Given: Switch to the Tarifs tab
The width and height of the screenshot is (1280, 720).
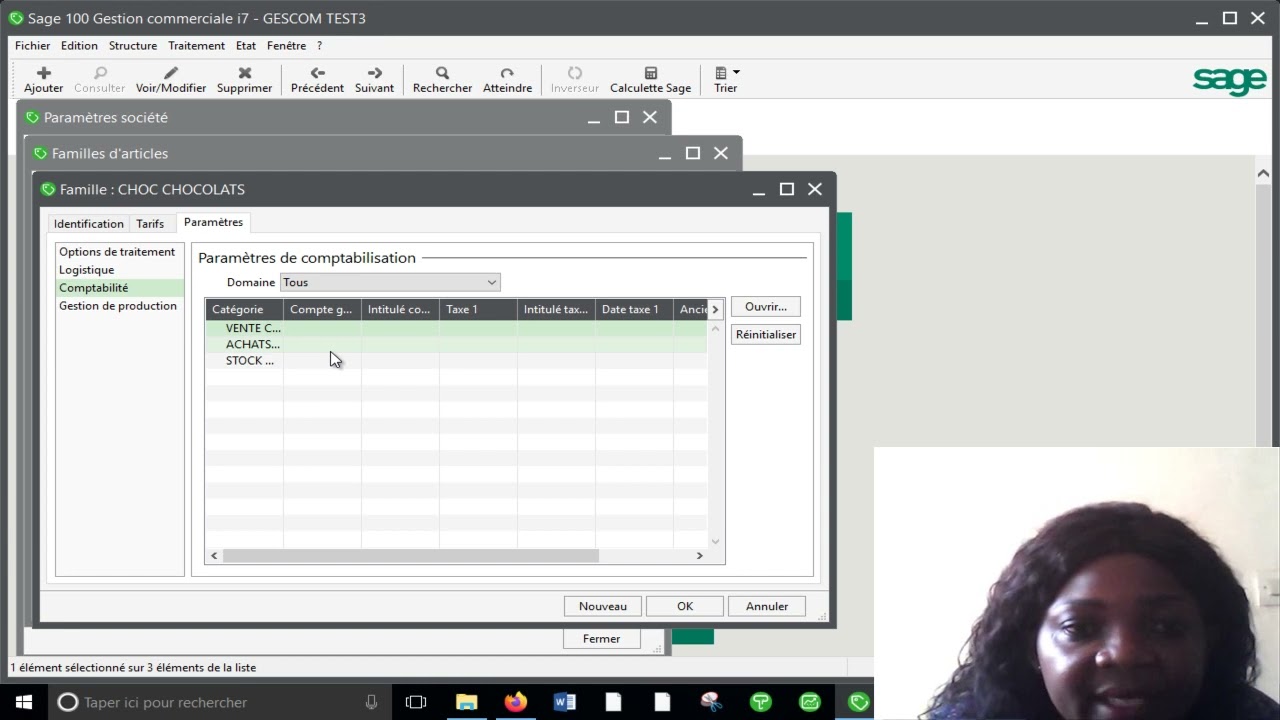Looking at the screenshot, I should [150, 223].
